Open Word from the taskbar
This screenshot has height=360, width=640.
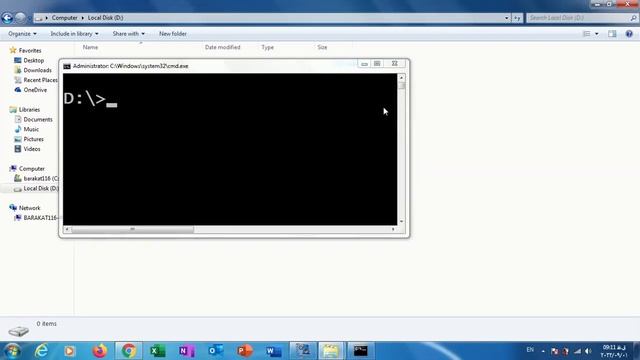pyautogui.click(x=274, y=351)
